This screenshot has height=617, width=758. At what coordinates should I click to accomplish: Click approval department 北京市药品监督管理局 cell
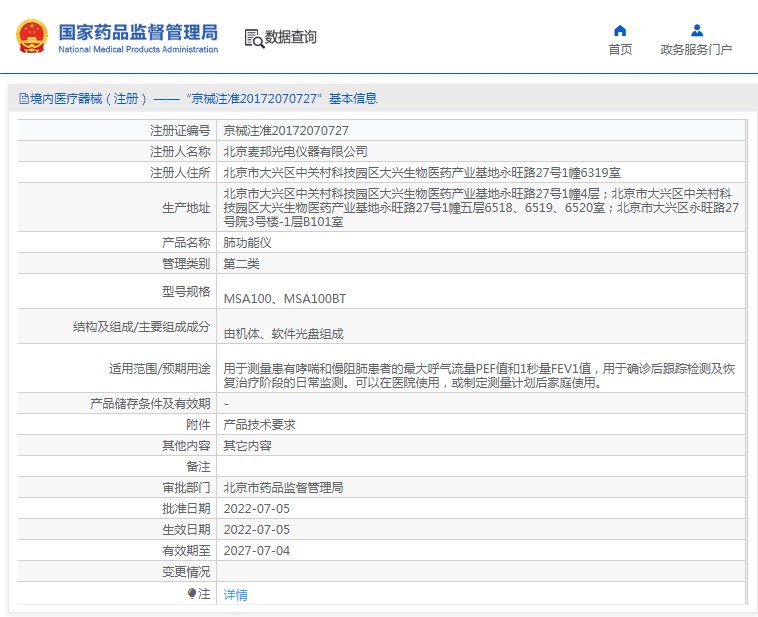coord(283,487)
